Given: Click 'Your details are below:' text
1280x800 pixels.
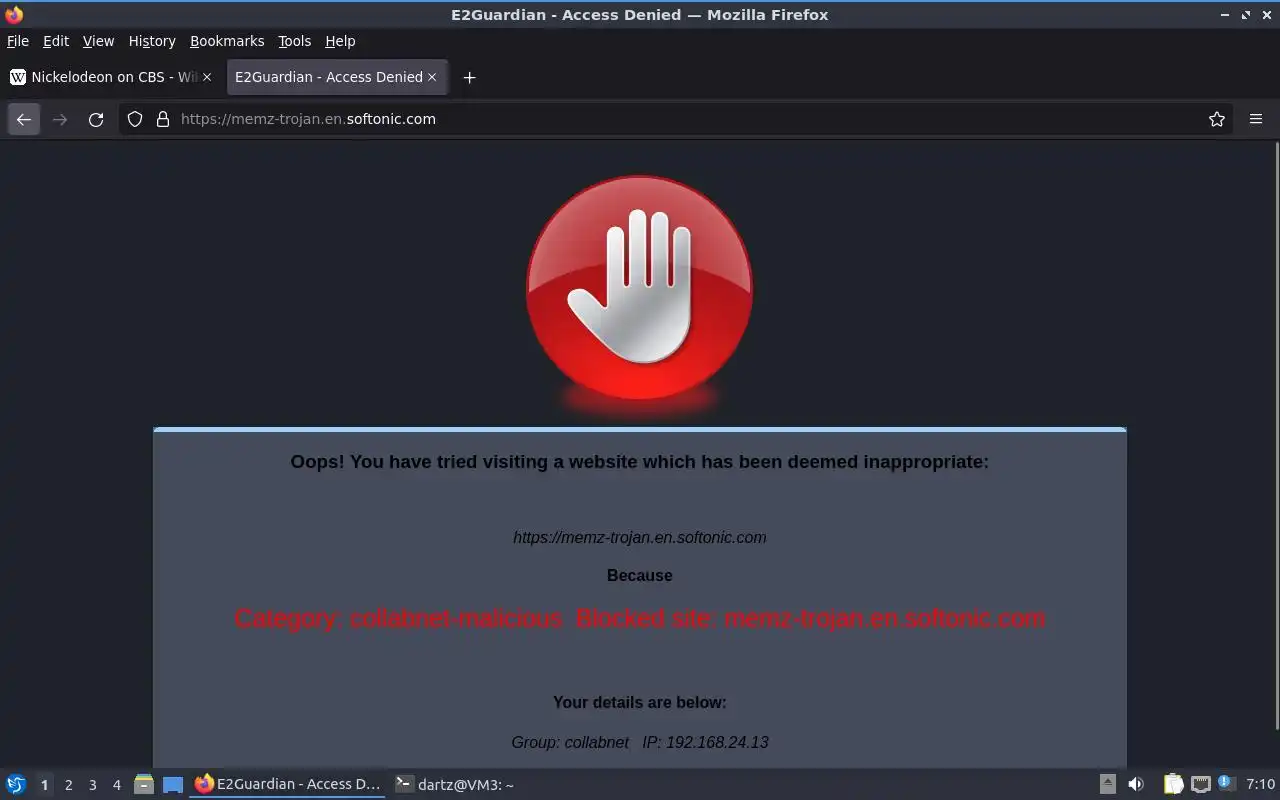Looking at the screenshot, I should 640,702.
